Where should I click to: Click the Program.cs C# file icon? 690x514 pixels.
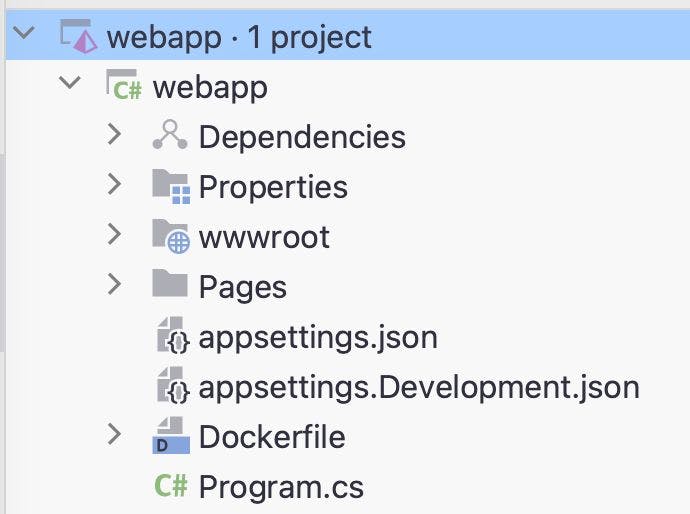[170, 487]
